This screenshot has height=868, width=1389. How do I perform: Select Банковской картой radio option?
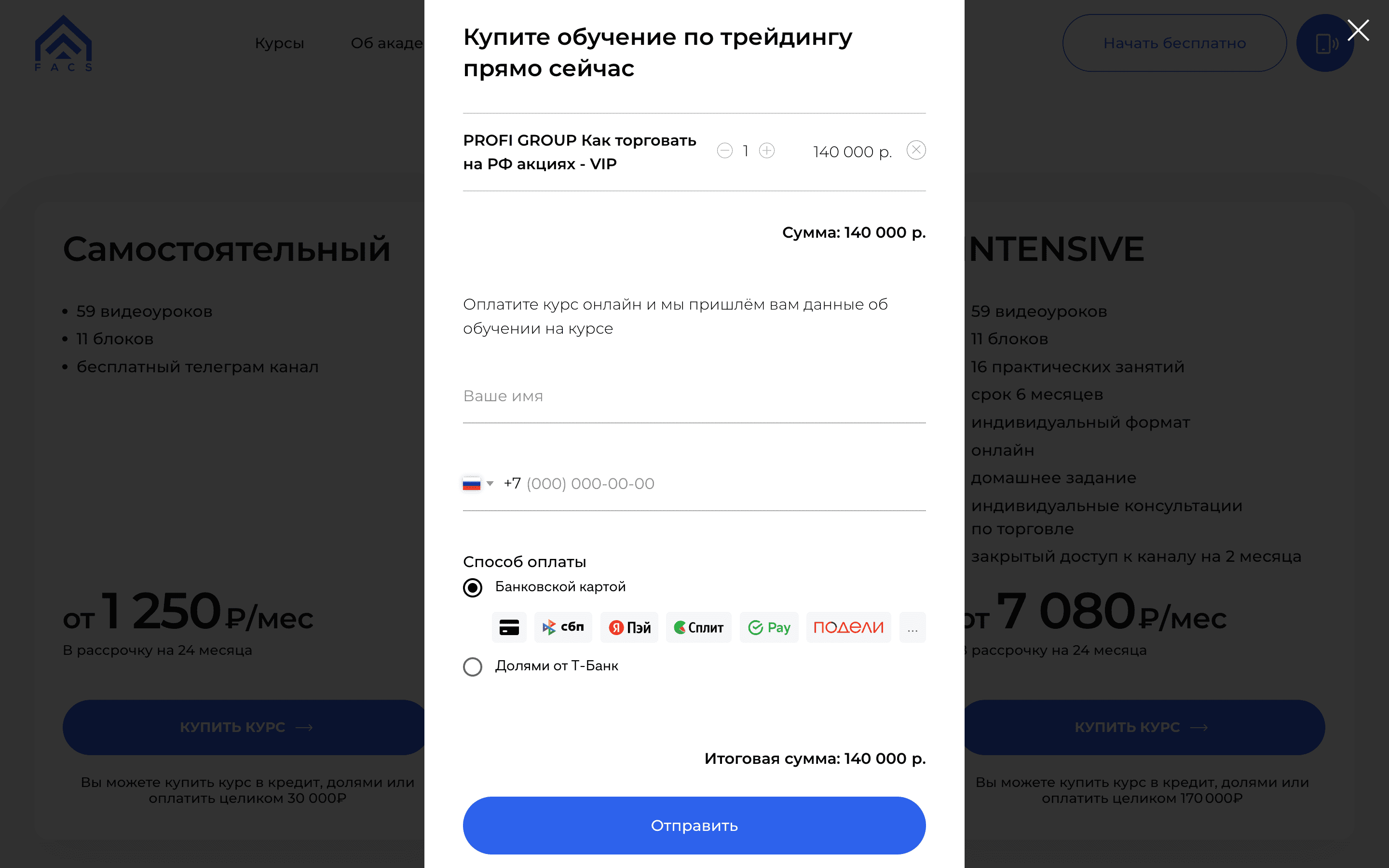click(472, 587)
